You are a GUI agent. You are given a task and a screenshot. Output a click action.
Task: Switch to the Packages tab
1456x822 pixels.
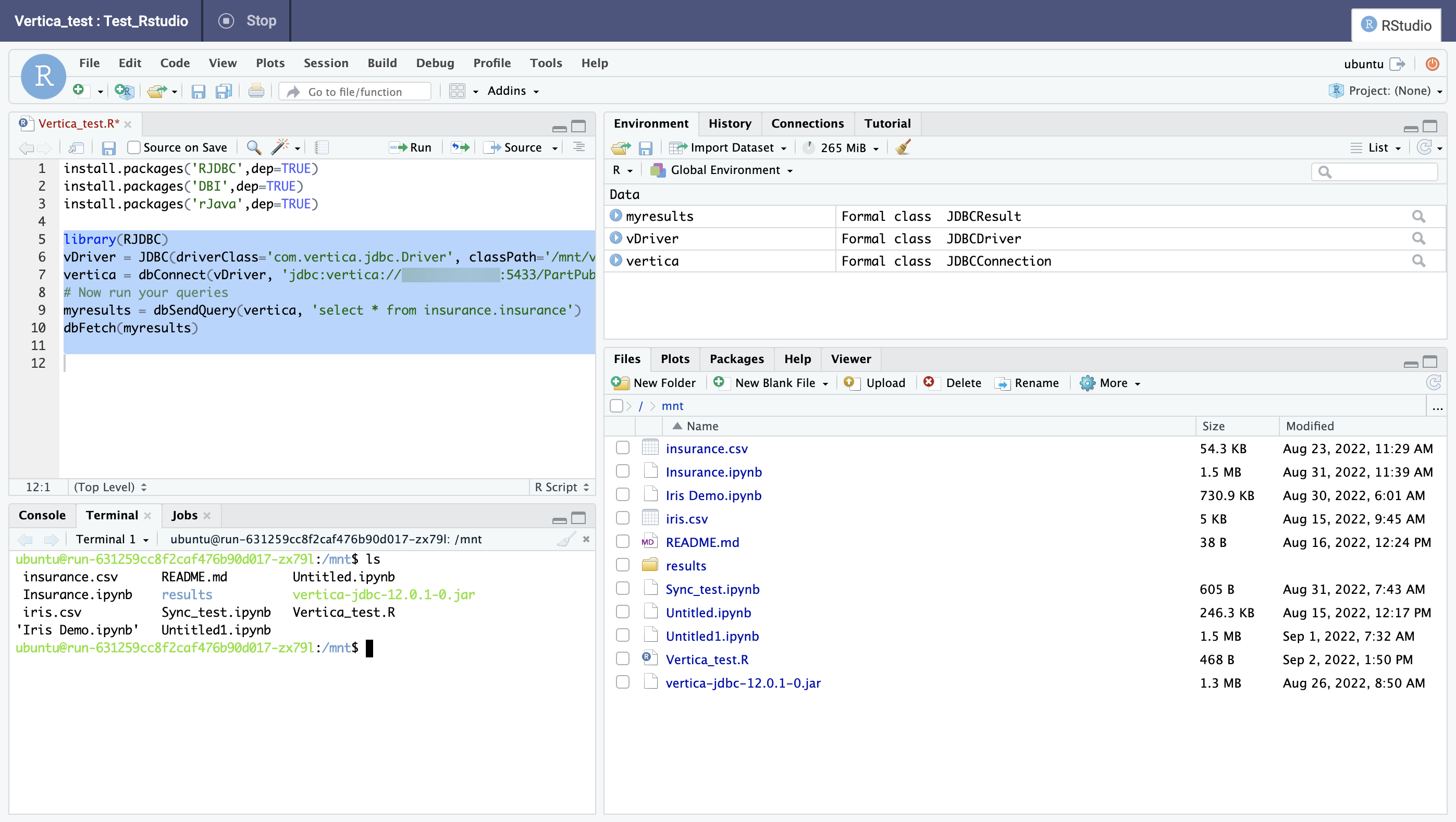tap(736, 359)
